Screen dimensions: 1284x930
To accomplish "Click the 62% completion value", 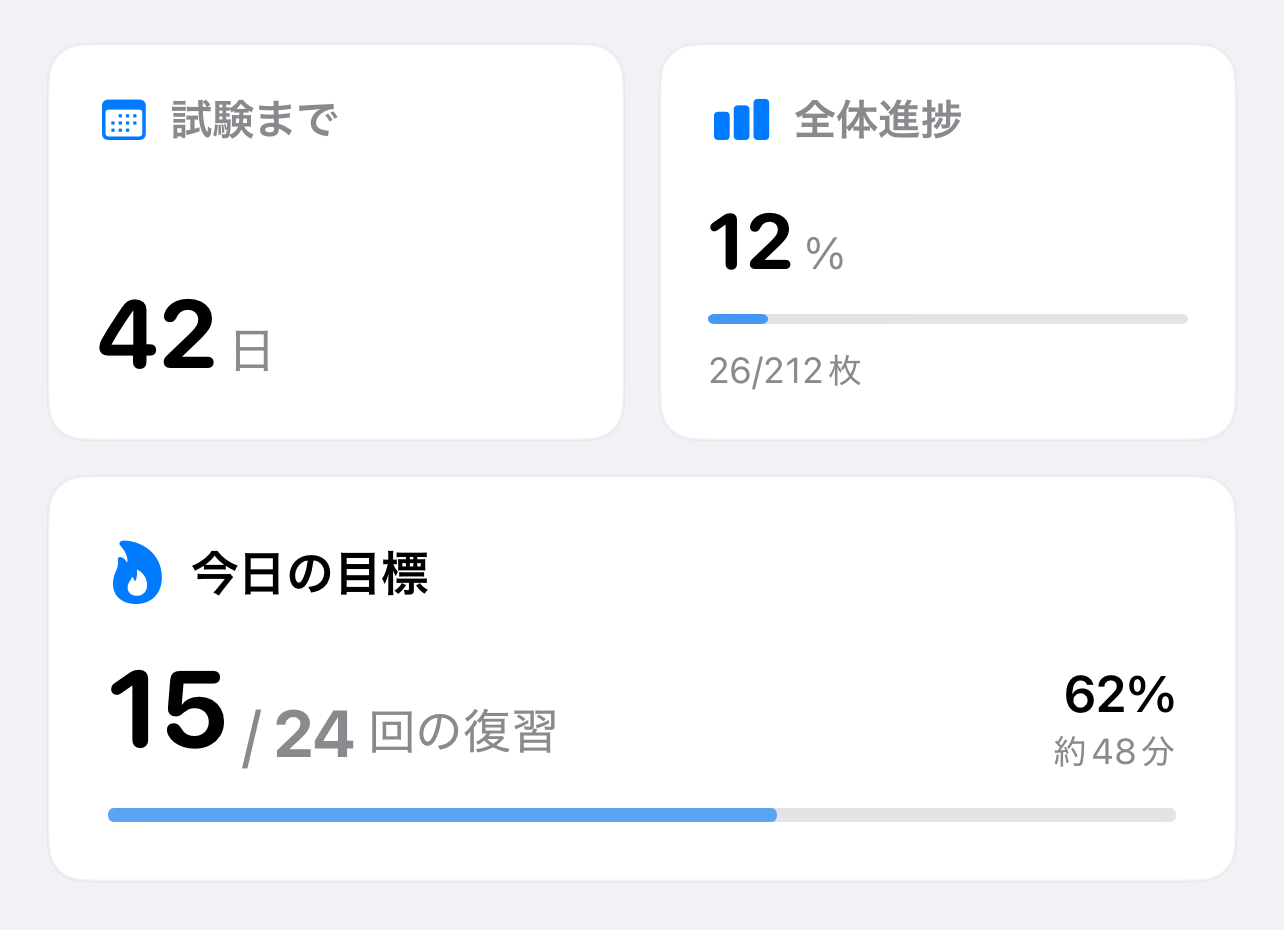I will click(1118, 695).
